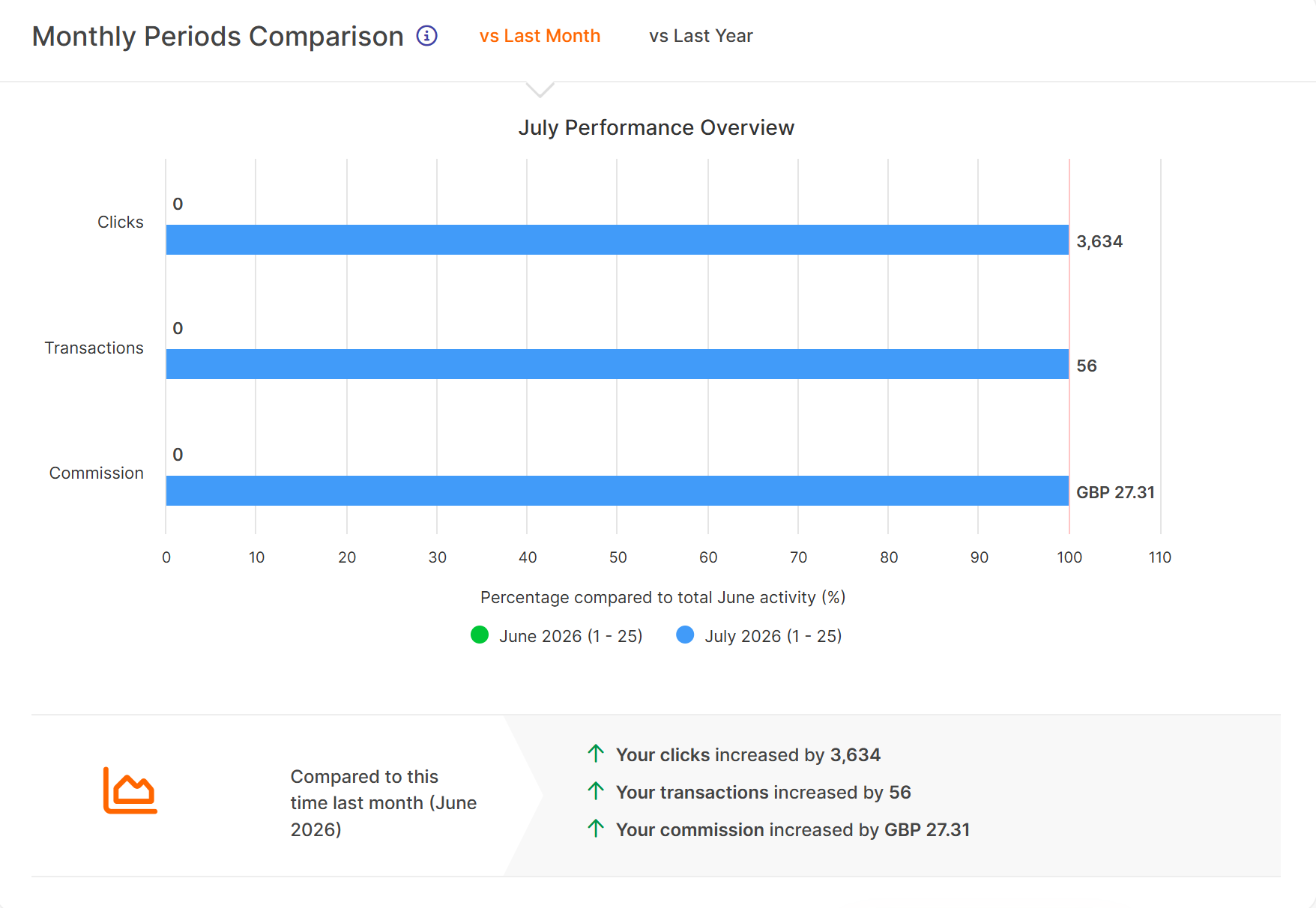Toggle the July 2026 (1 - 25) legend series
1316x908 pixels.
[758, 635]
